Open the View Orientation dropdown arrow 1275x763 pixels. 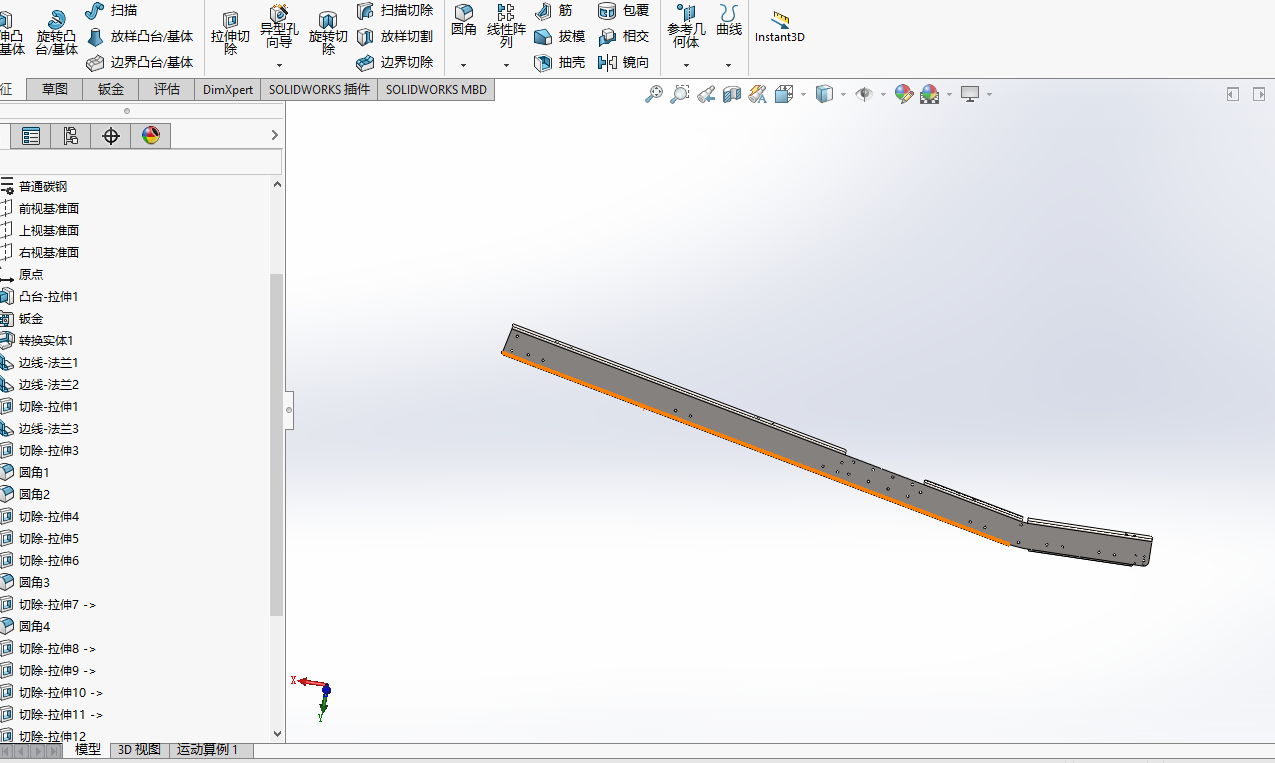[x=803, y=95]
